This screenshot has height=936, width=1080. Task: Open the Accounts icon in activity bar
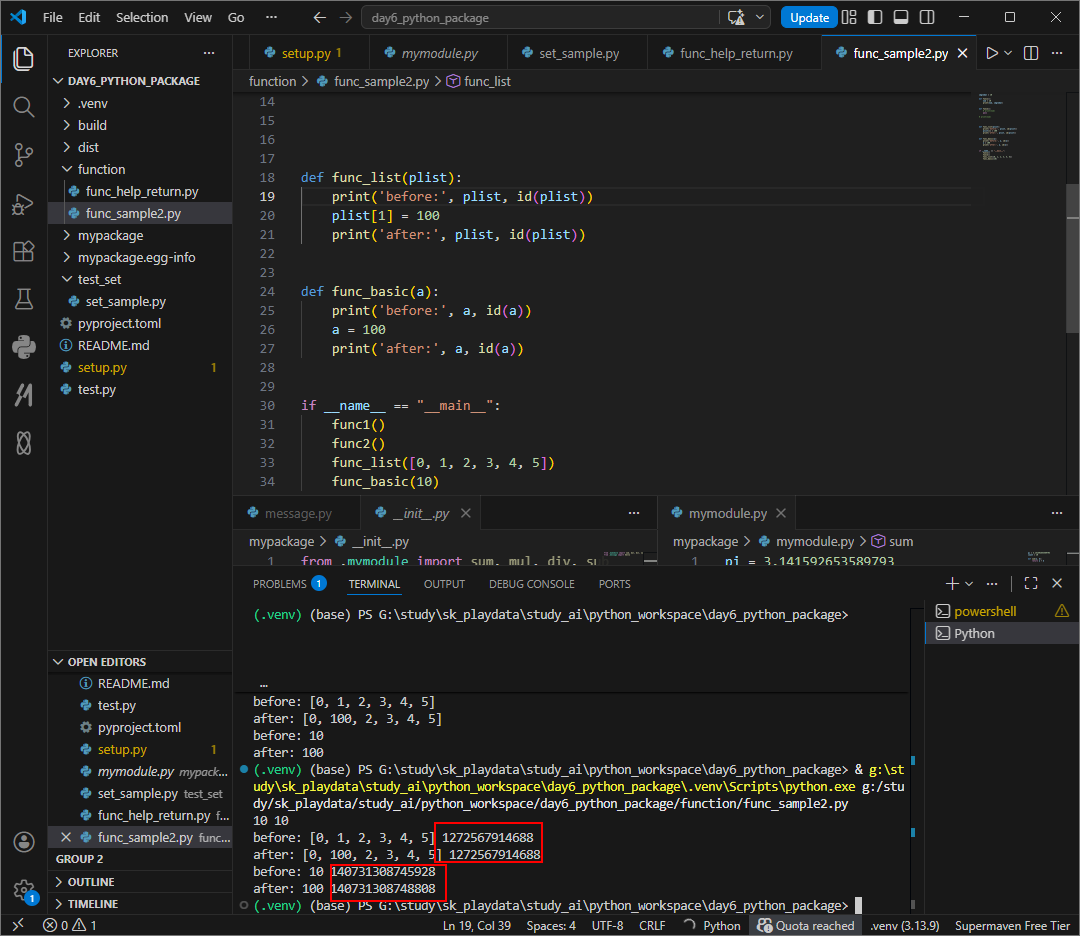(23, 842)
